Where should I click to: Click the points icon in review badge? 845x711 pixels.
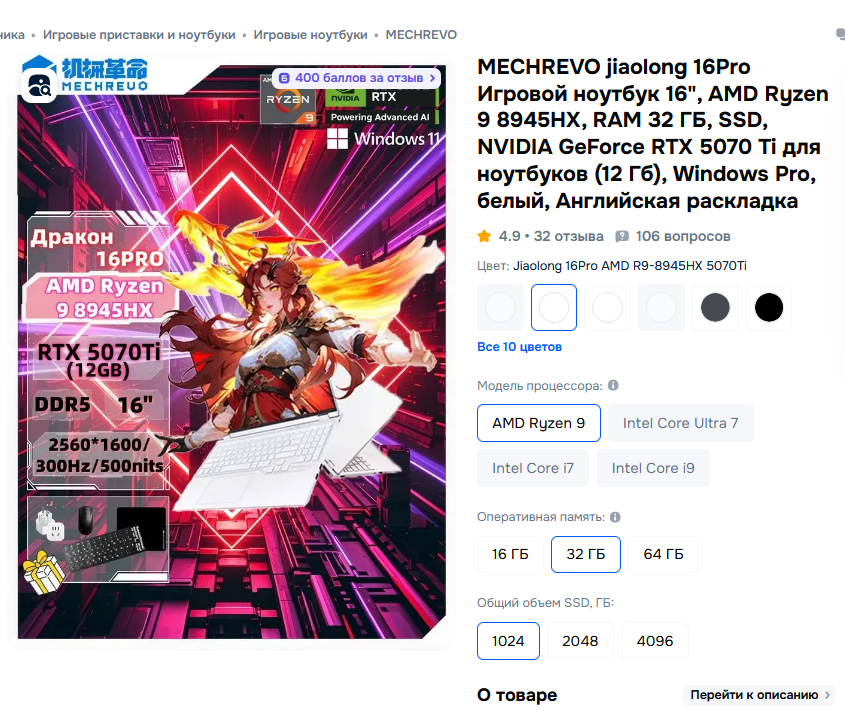pos(284,78)
